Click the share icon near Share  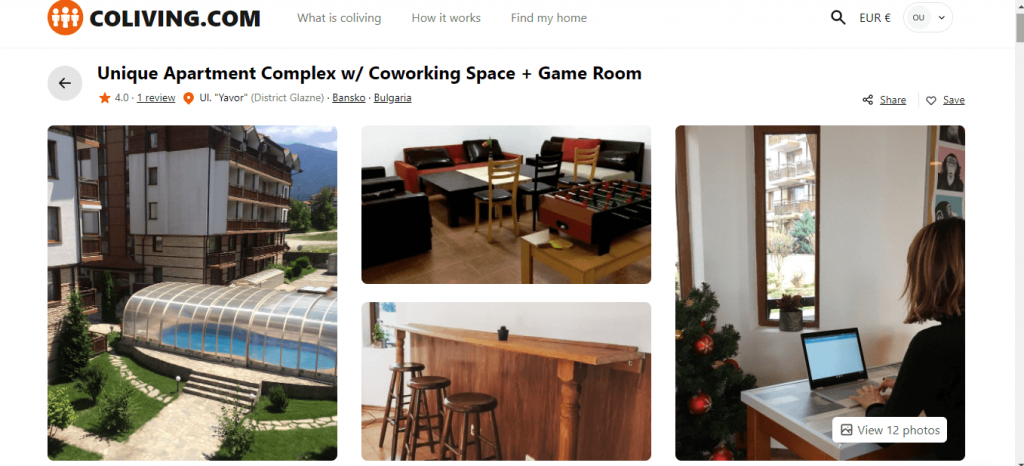click(x=868, y=100)
